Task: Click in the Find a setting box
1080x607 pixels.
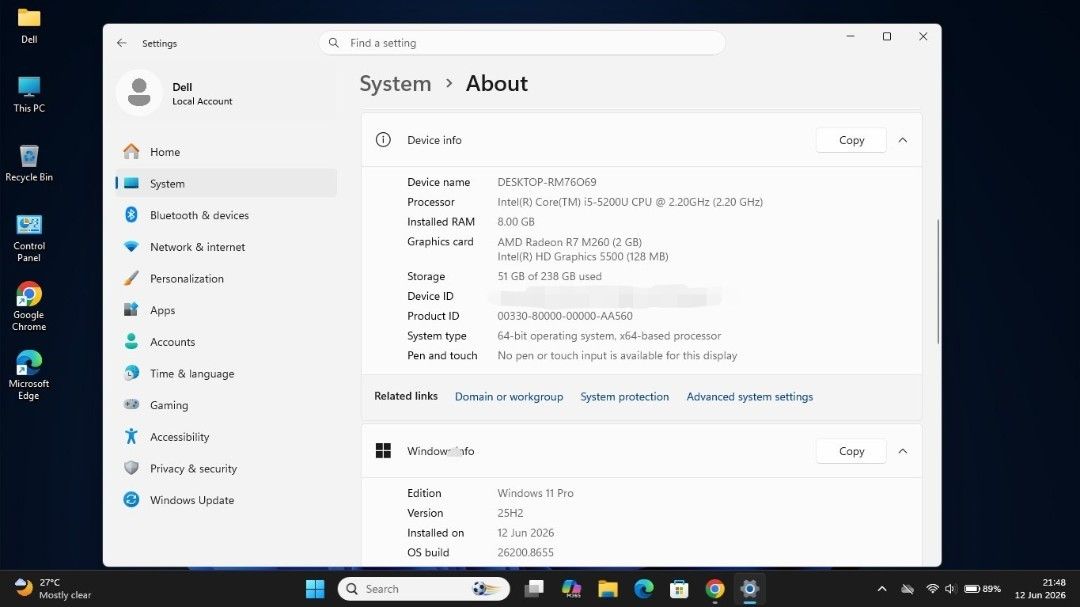Action: coord(521,43)
